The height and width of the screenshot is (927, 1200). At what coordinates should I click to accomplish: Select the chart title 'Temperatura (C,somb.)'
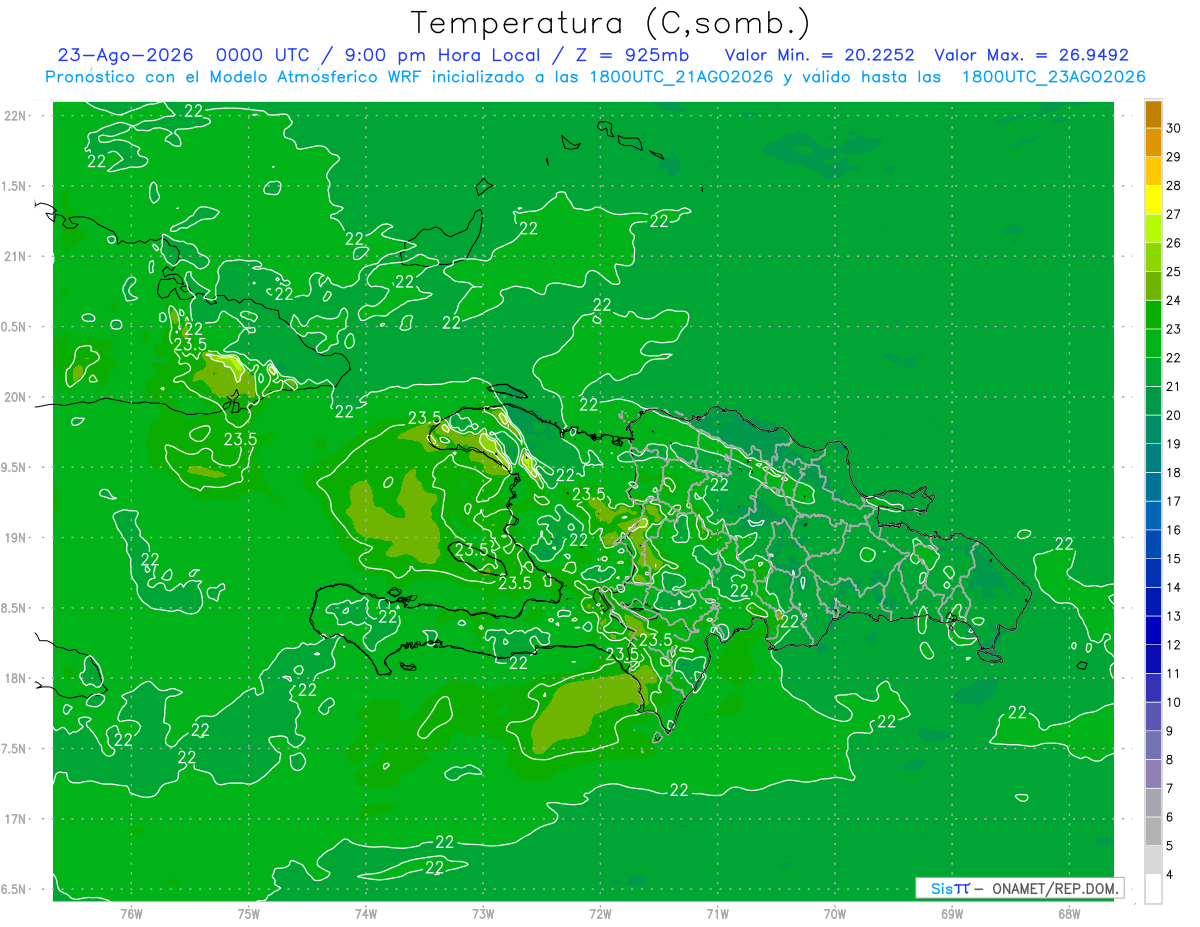tap(611, 23)
